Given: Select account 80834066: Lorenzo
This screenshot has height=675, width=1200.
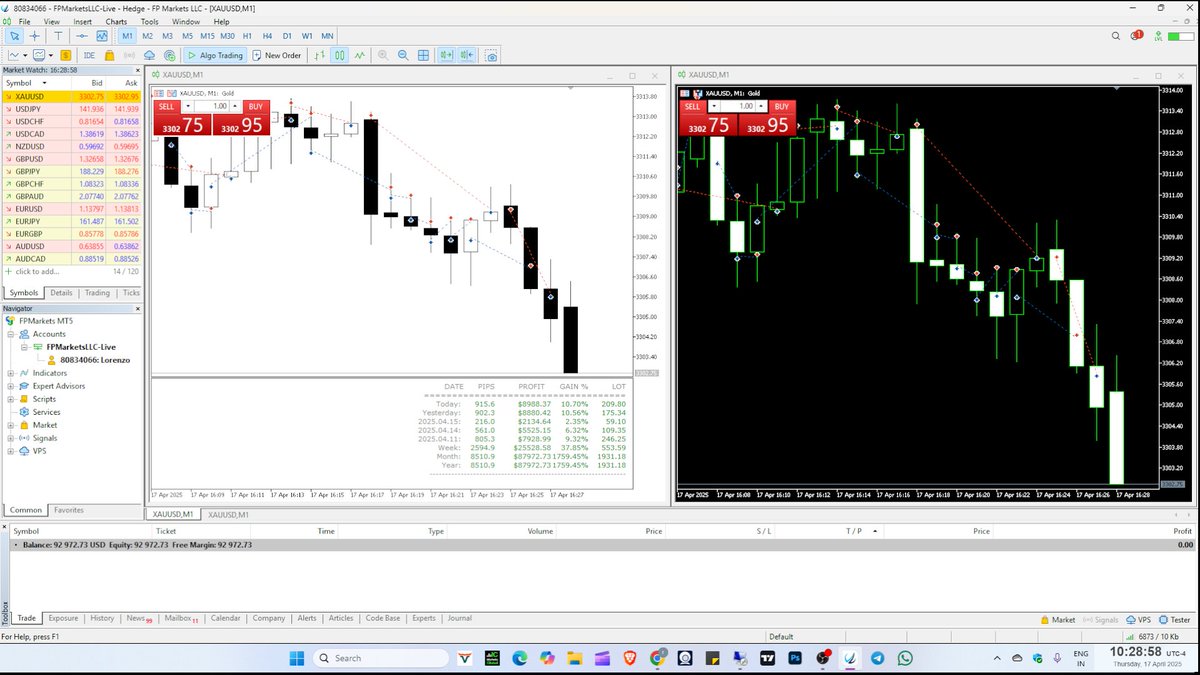Looking at the screenshot, I should point(88,360).
